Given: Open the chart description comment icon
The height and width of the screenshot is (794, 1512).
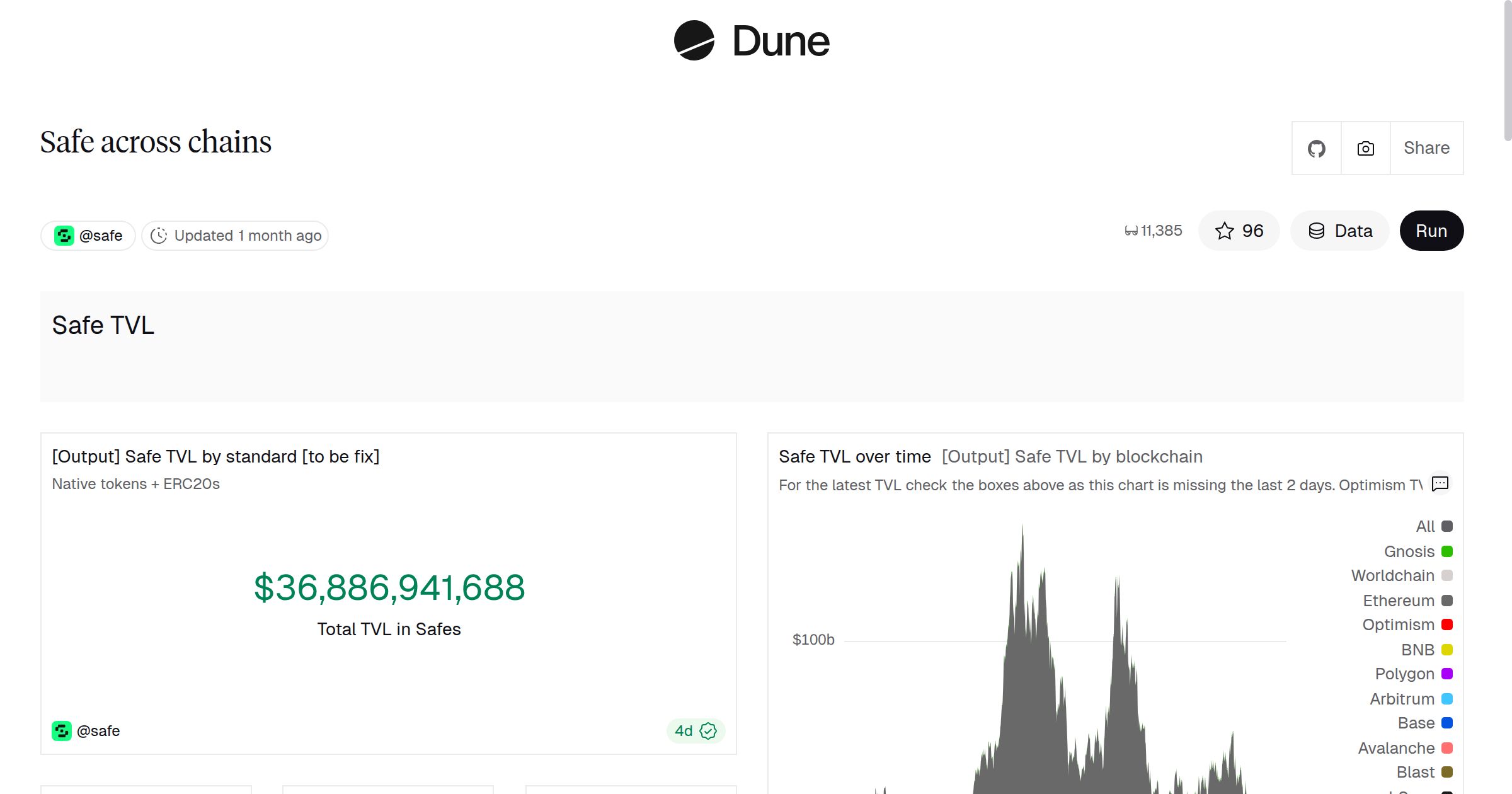Looking at the screenshot, I should point(1440,484).
